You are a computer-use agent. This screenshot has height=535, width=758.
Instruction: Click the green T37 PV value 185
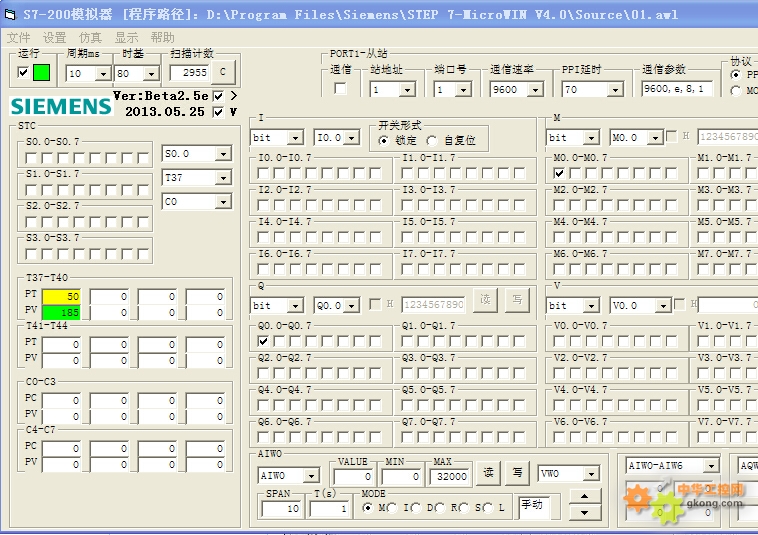pos(61,312)
